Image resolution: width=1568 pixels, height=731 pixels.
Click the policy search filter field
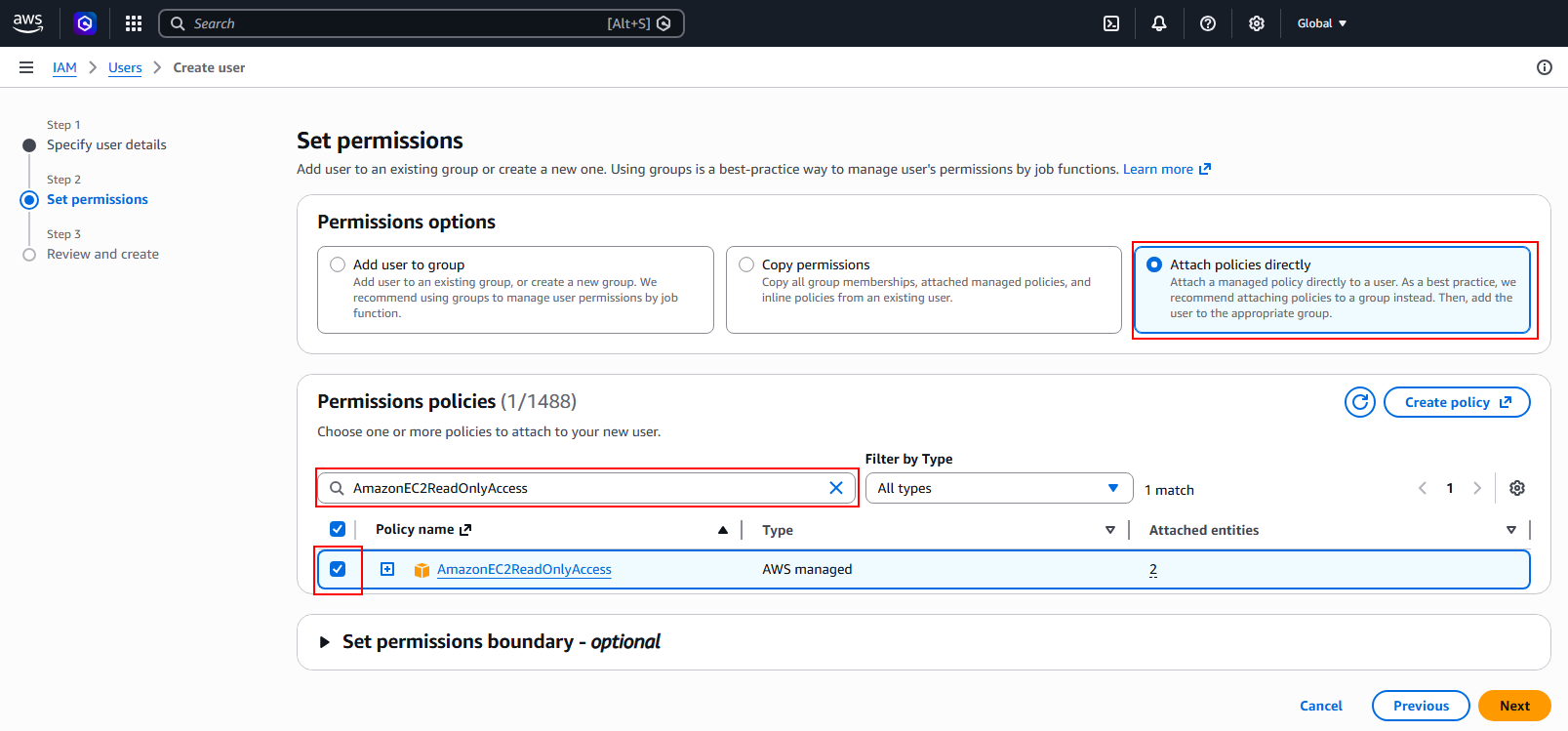587,488
